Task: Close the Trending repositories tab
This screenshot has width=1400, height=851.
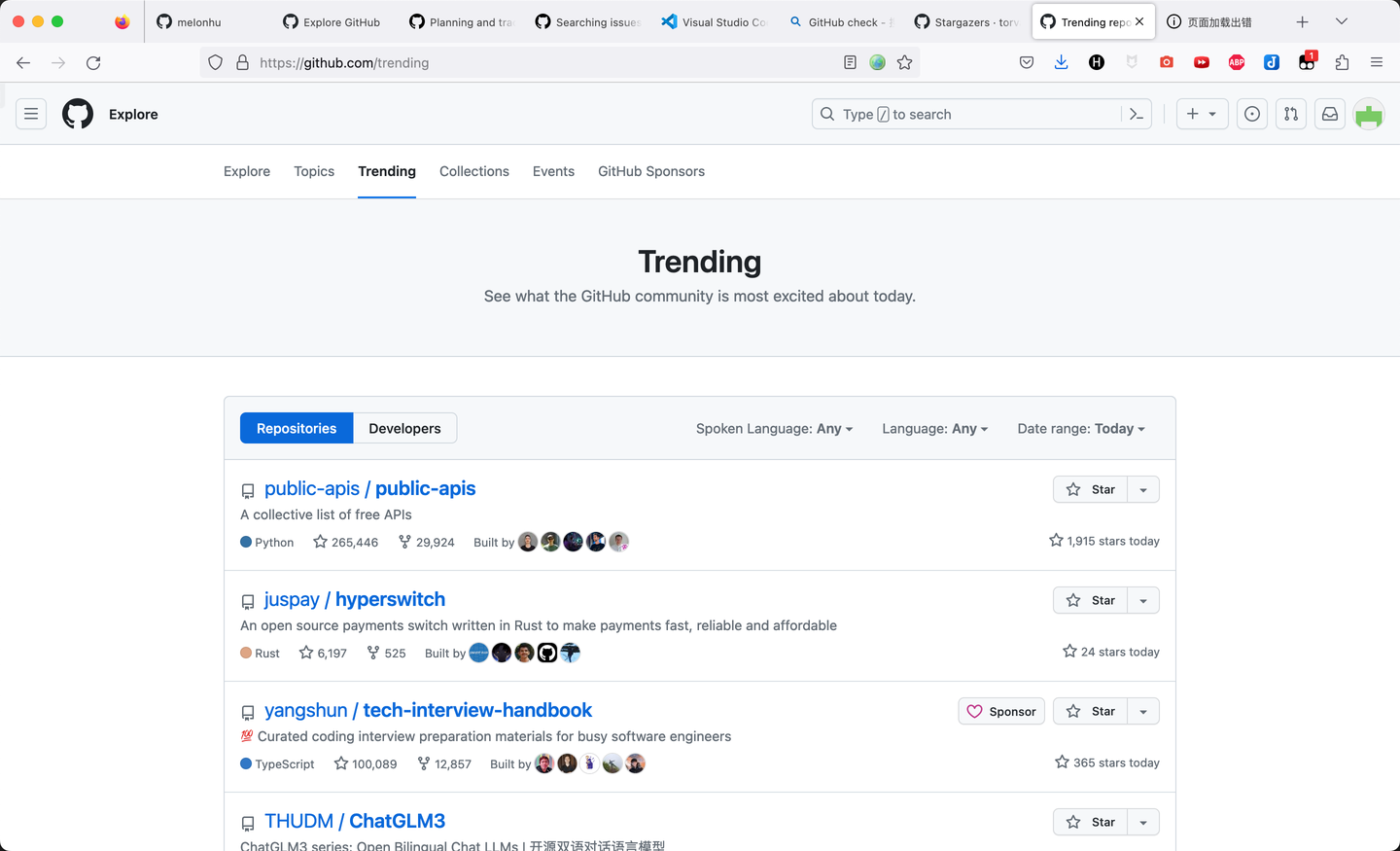Action: click(x=1139, y=21)
